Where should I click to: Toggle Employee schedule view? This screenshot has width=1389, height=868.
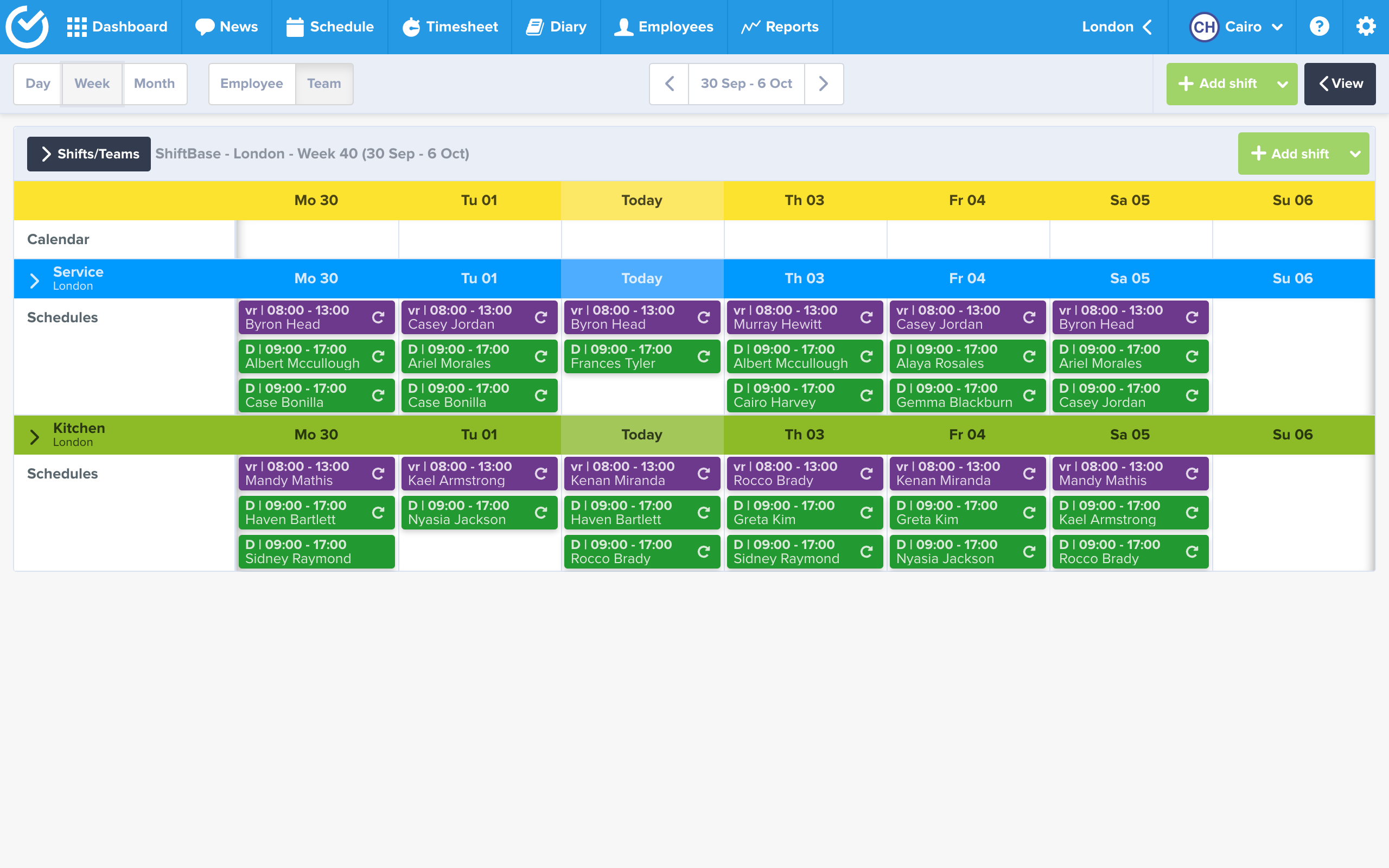tap(251, 84)
